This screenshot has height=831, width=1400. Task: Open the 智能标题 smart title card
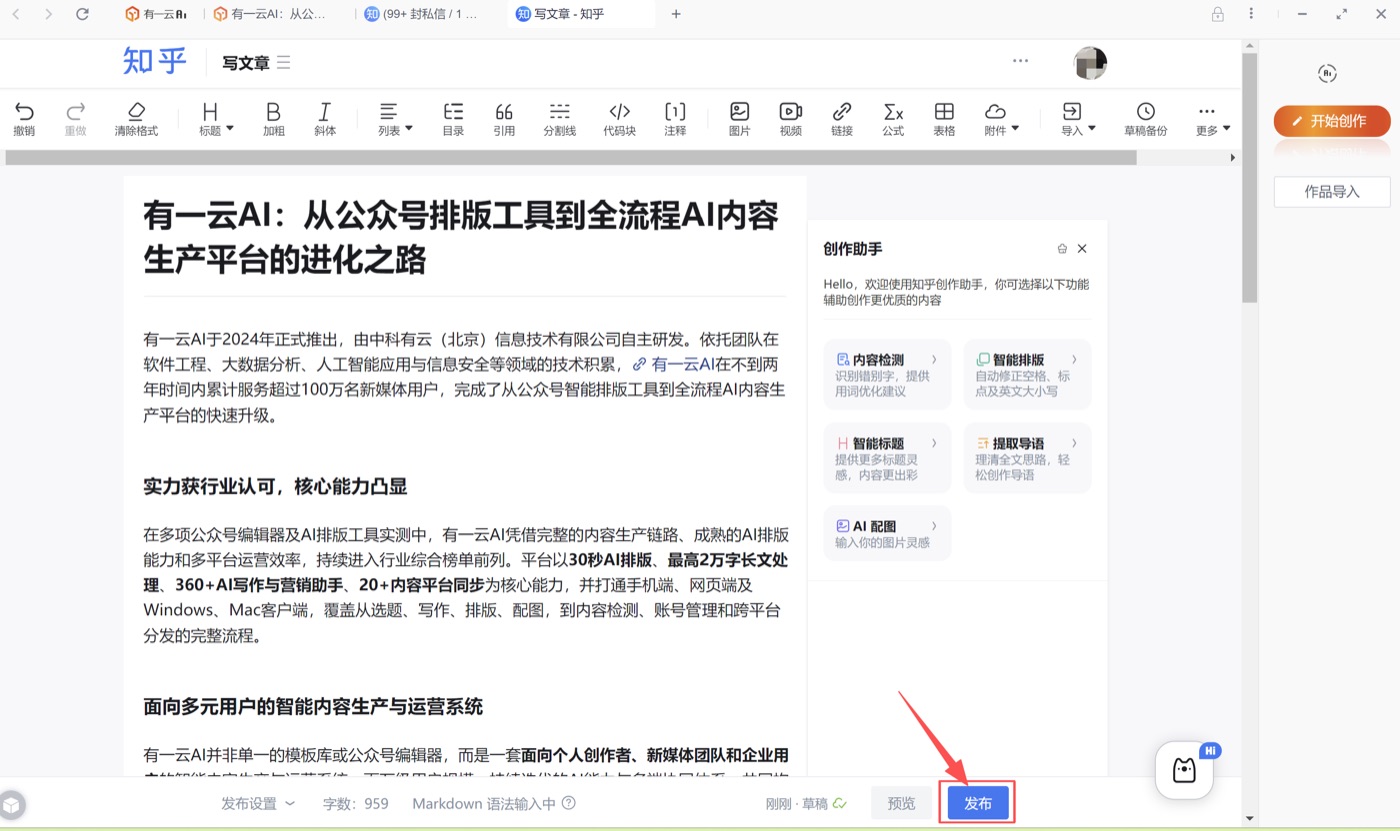pos(887,458)
